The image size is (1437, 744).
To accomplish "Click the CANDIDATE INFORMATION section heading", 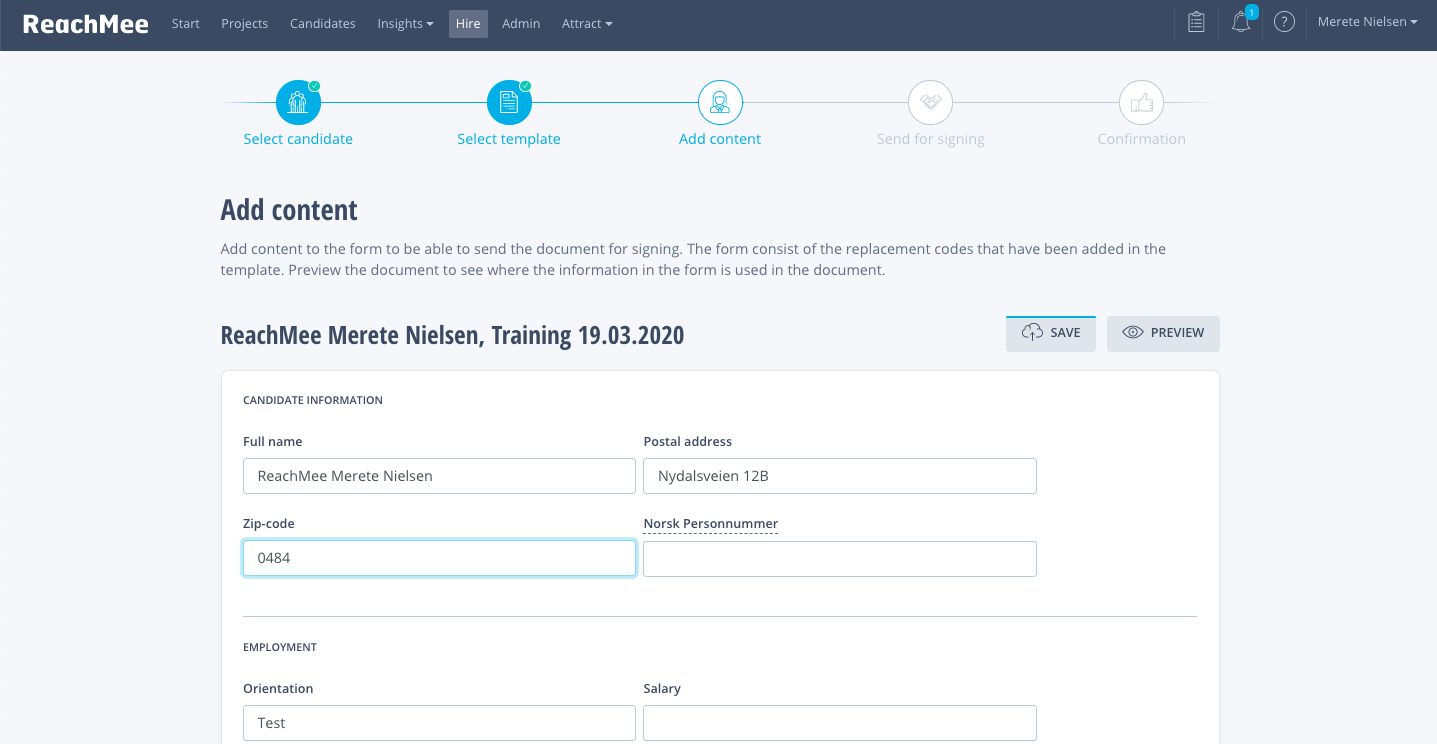I will coord(313,400).
